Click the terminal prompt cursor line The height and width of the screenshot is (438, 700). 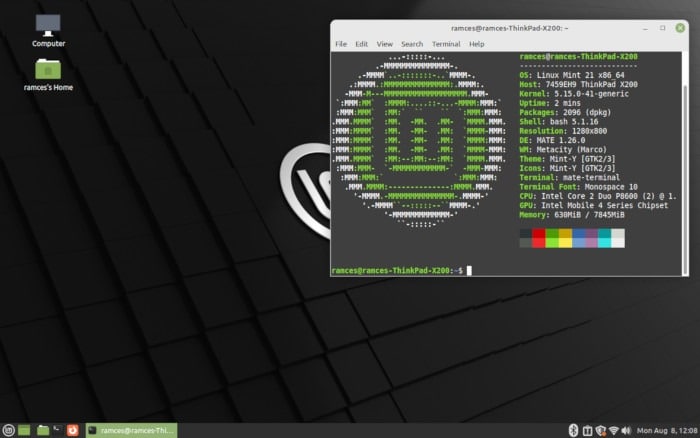[x=401, y=270]
